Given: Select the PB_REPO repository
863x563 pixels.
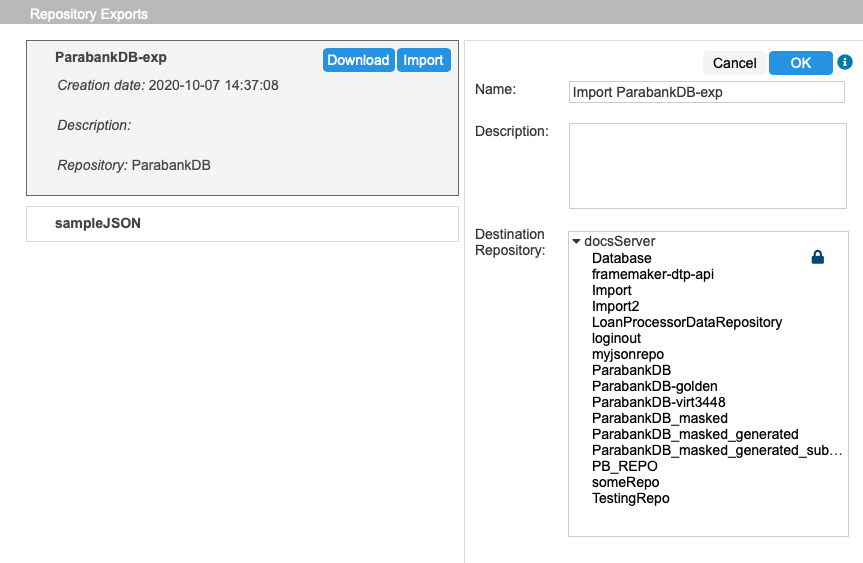Looking at the screenshot, I should (x=625, y=466).
